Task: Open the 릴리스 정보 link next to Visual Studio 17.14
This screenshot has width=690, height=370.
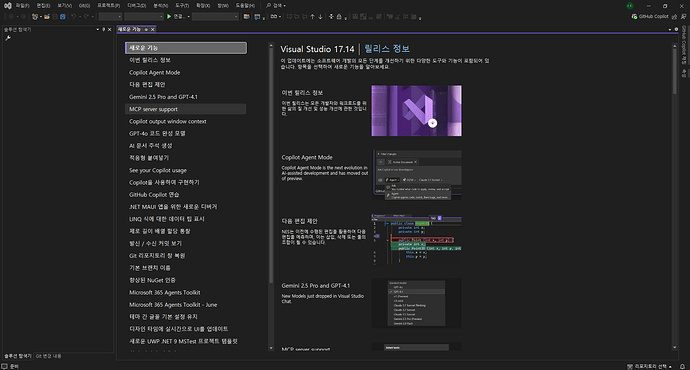Action: click(x=387, y=49)
